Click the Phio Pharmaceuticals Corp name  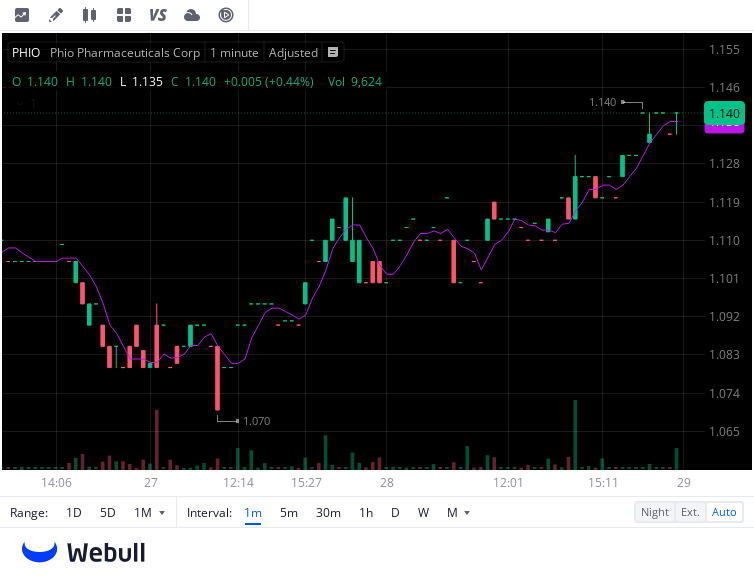tap(125, 52)
